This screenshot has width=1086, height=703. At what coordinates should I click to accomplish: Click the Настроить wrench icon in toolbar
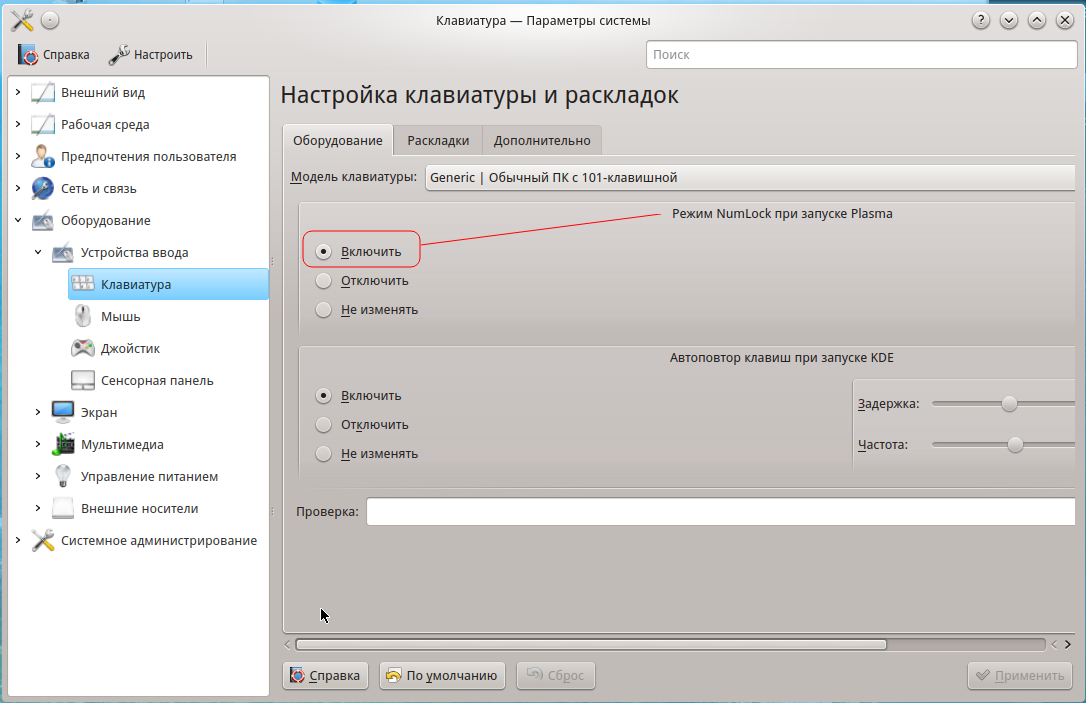tap(119, 55)
